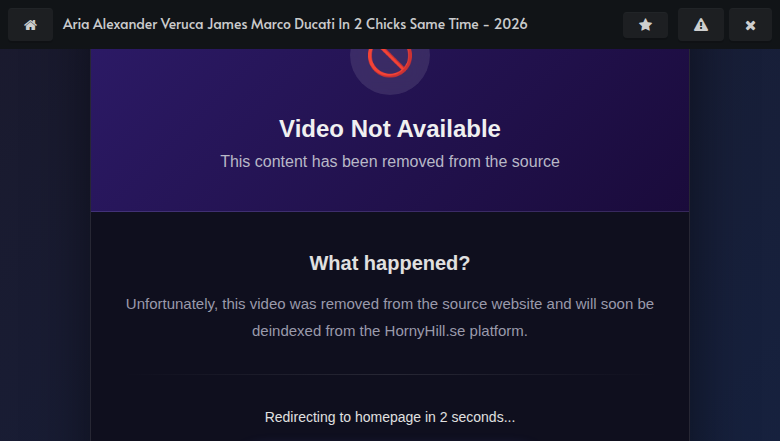Image resolution: width=780 pixels, height=441 pixels.
Task: Click the horizontal divider above the redirect message
Action: click(x=390, y=374)
